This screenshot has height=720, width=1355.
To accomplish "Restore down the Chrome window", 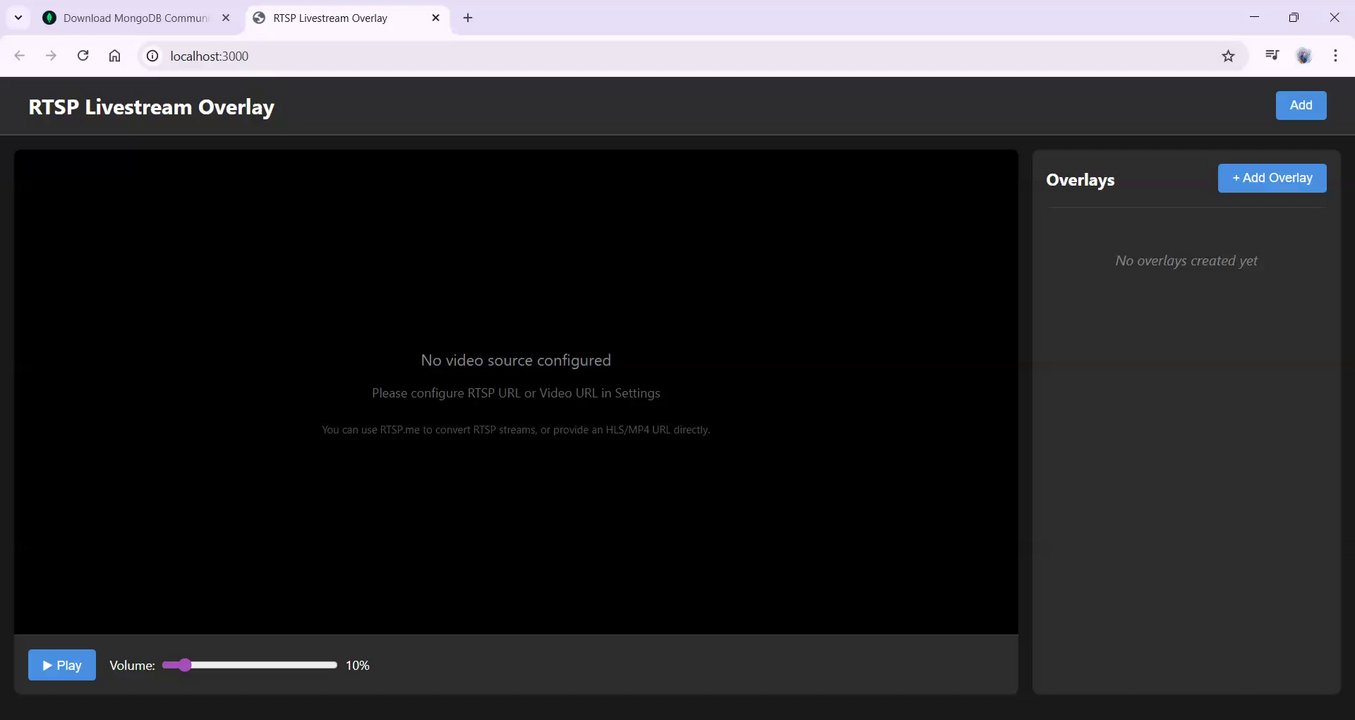I will 1294,17.
